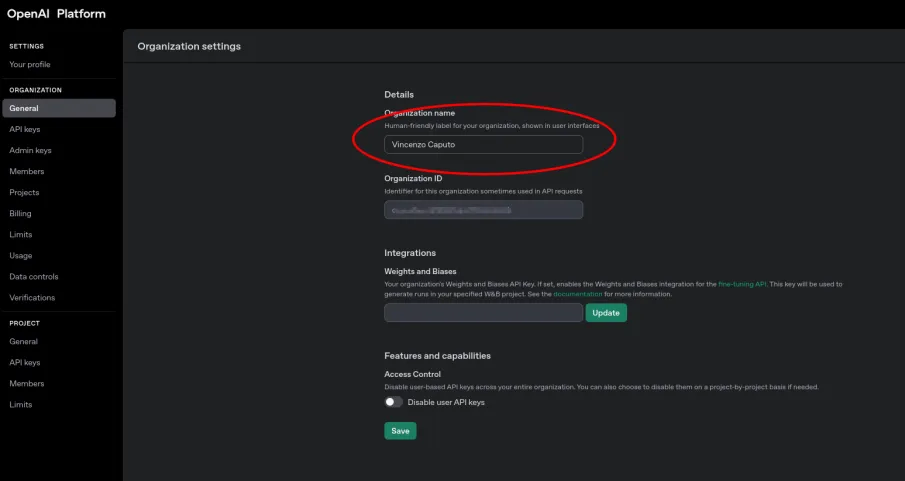This screenshot has height=481, width=905.
Task: Open Admin keys page
Action: pos(31,150)
